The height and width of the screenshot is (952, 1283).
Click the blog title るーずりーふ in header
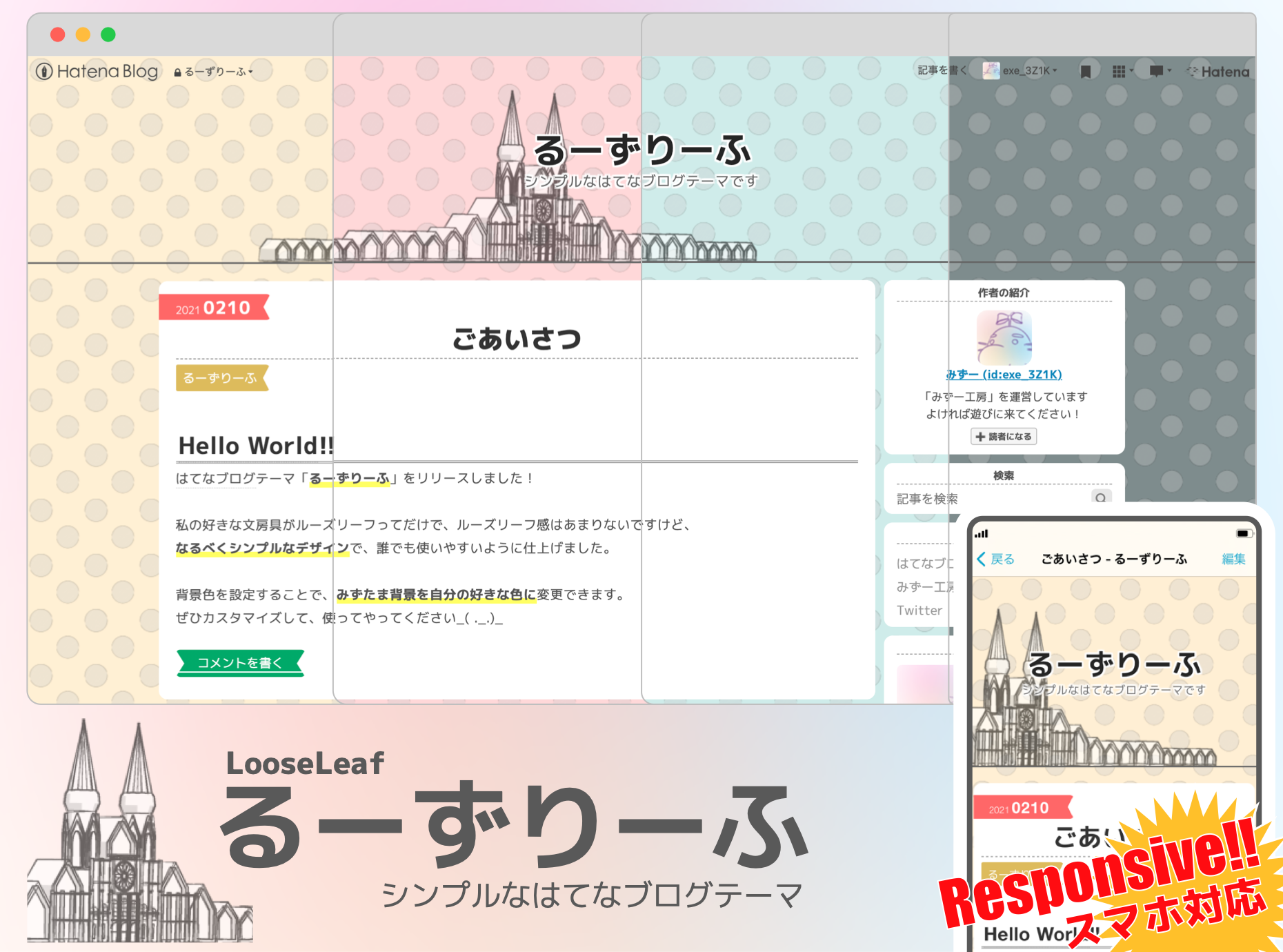point(641,150)
